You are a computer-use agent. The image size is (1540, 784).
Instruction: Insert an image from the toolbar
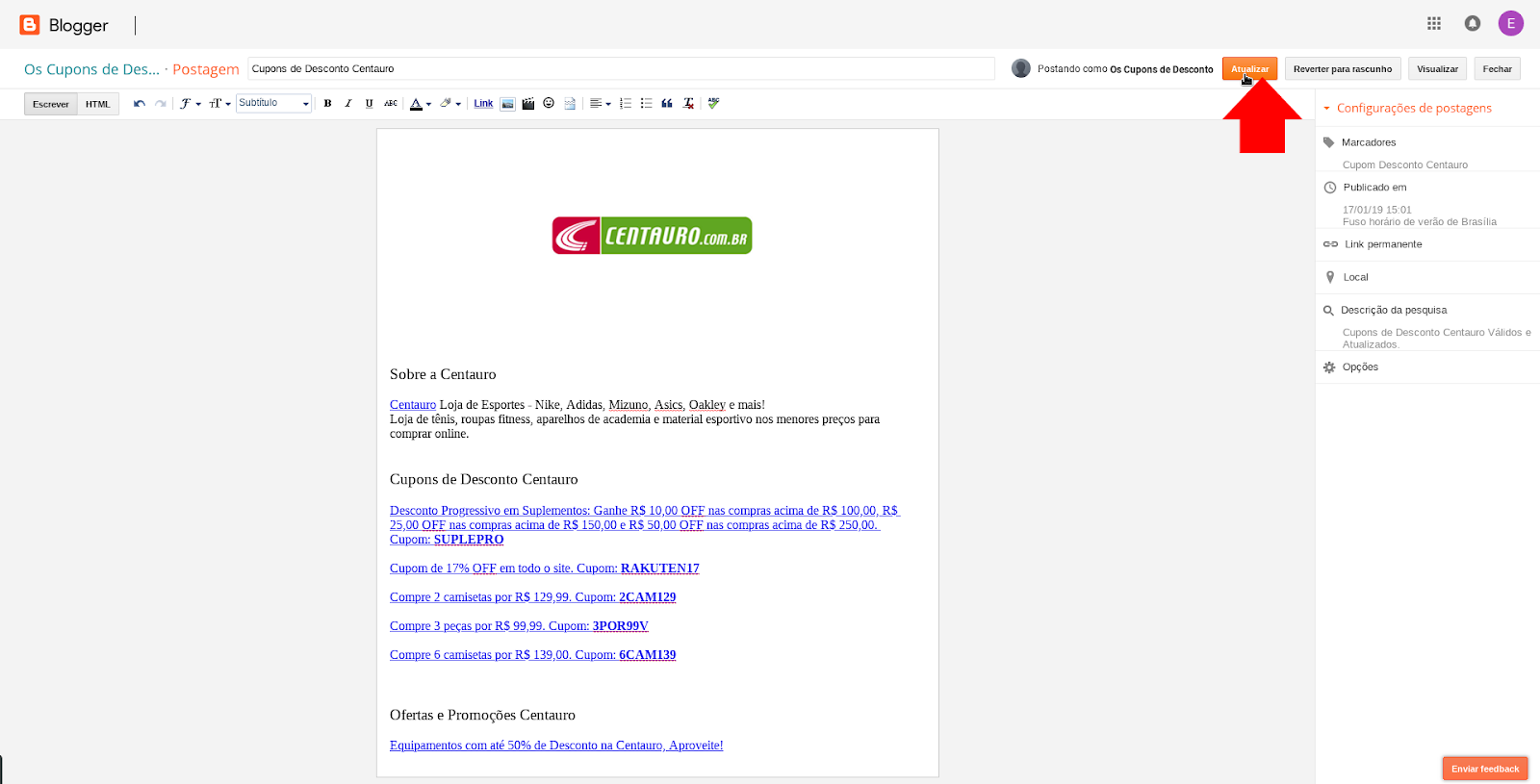coord(507,104)
